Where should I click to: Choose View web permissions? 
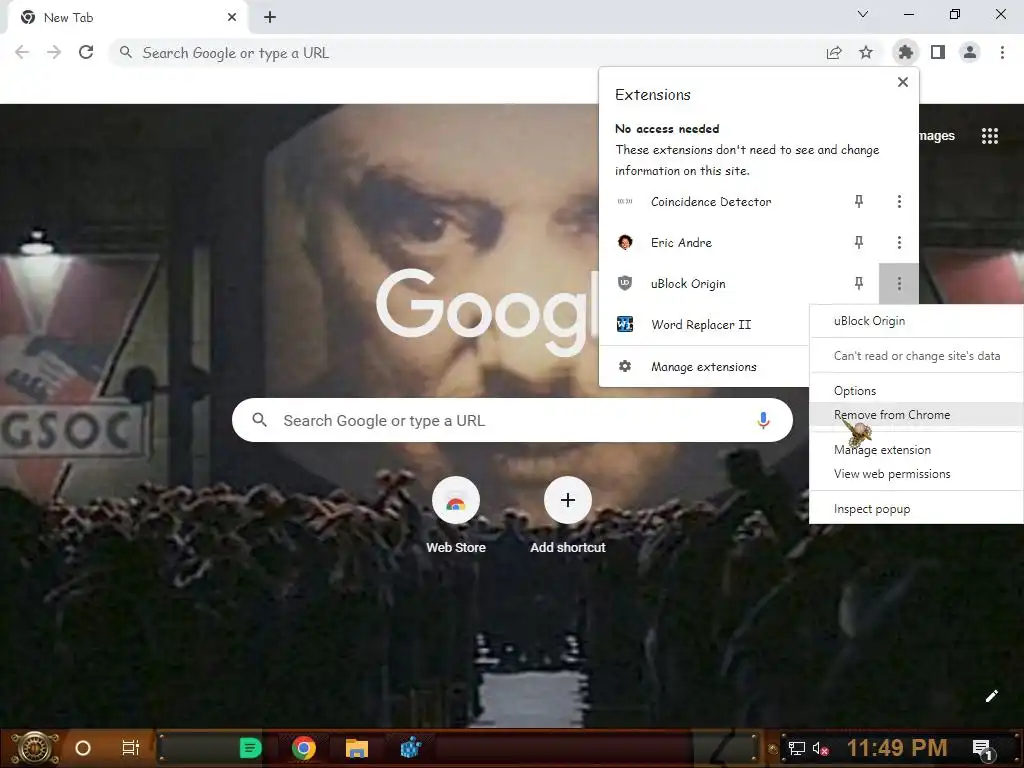(x=916, y=474)
